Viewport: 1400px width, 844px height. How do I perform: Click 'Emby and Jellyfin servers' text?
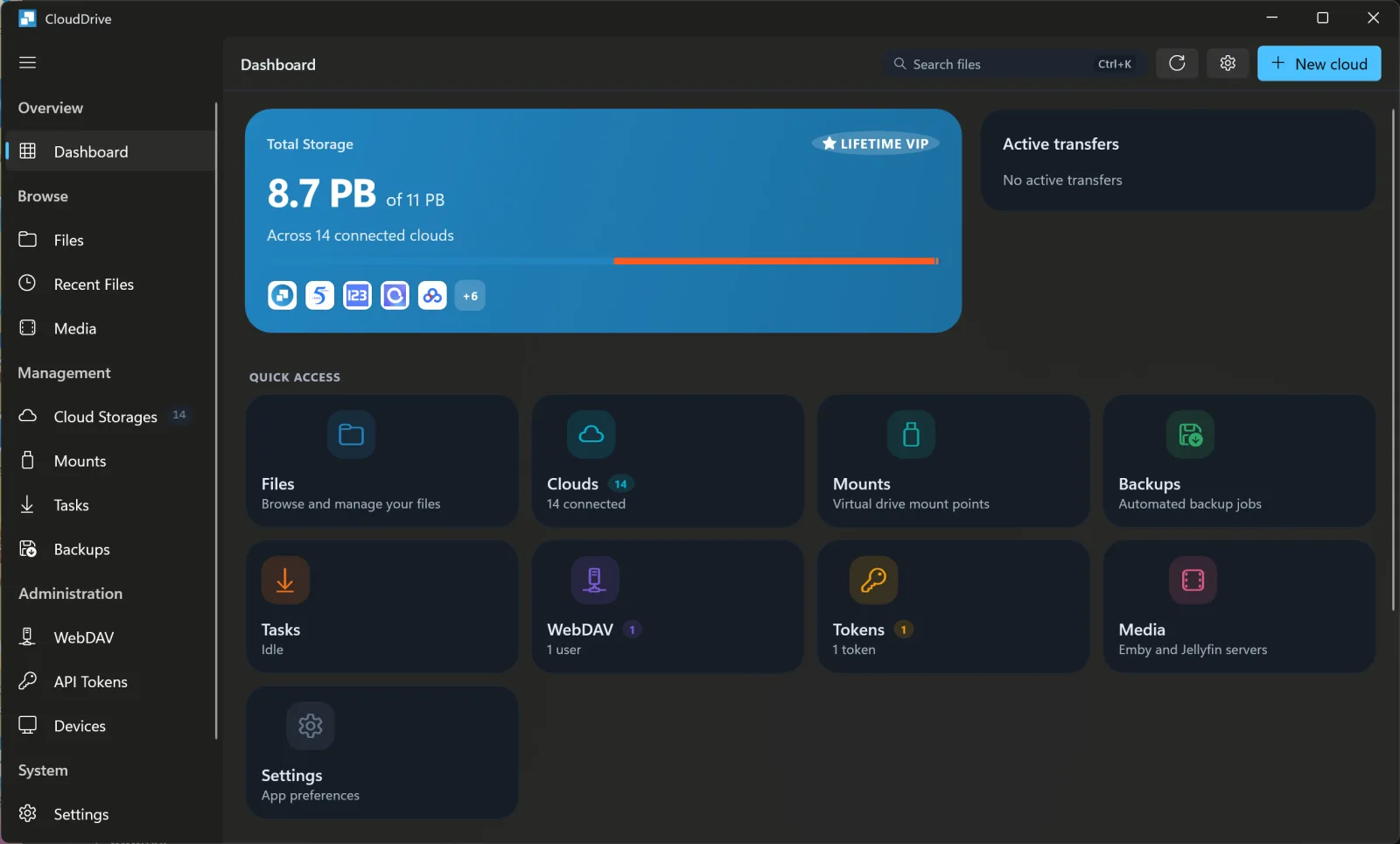pos(1193,650)
